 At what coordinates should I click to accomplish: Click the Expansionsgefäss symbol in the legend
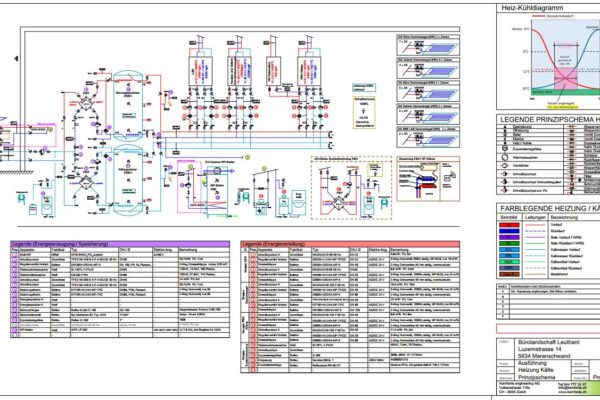tap(505, 149)
